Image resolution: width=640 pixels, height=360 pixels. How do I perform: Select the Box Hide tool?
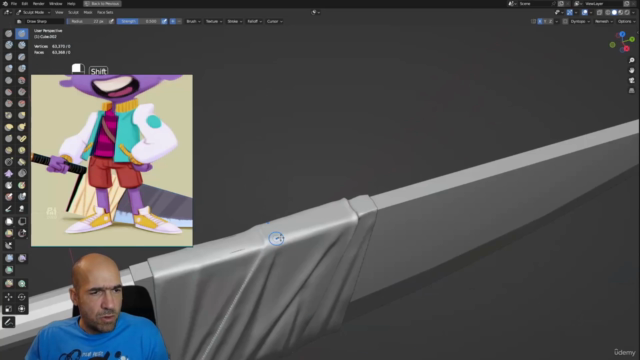point(22,221)
